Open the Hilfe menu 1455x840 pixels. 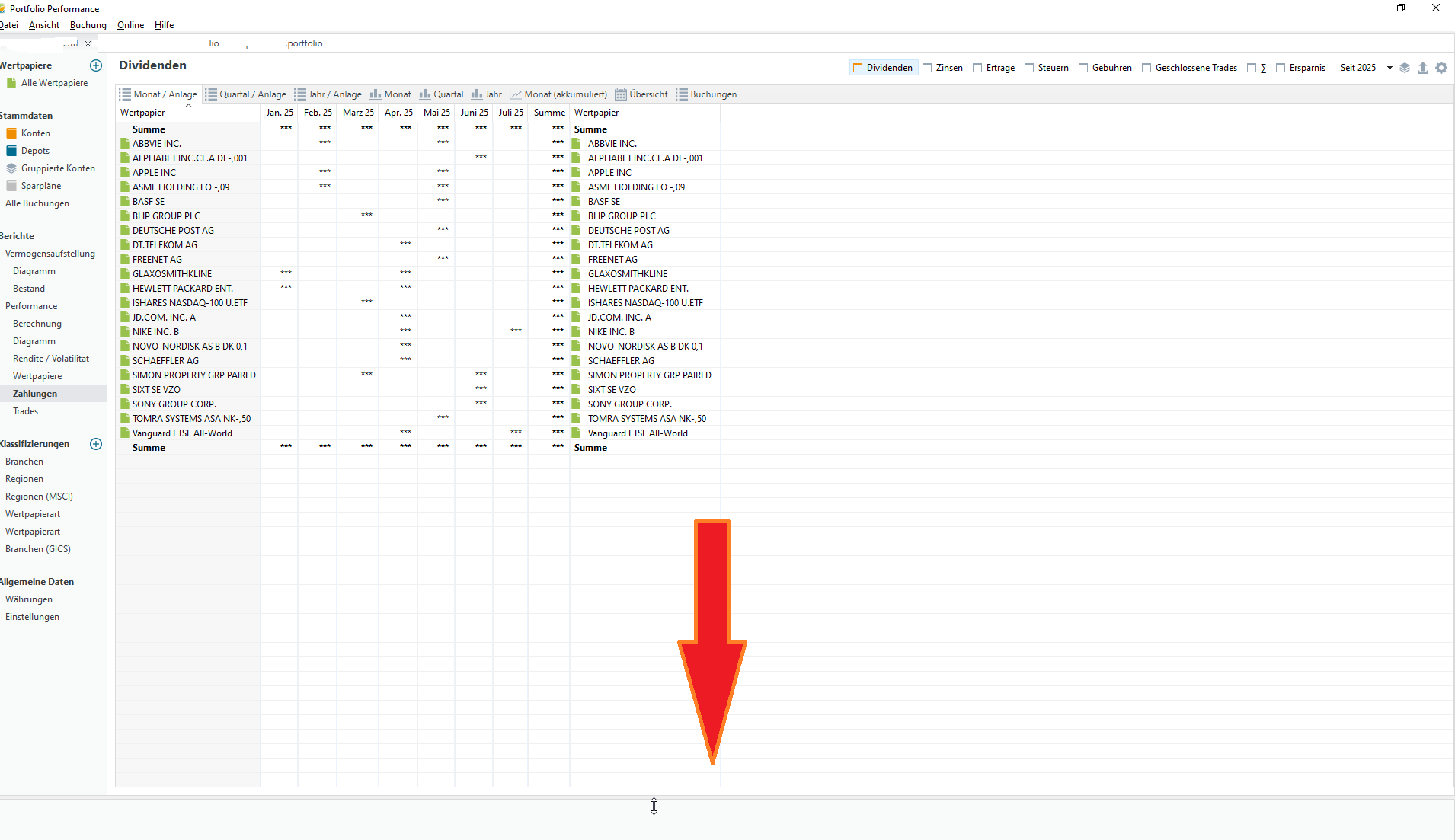165,25
